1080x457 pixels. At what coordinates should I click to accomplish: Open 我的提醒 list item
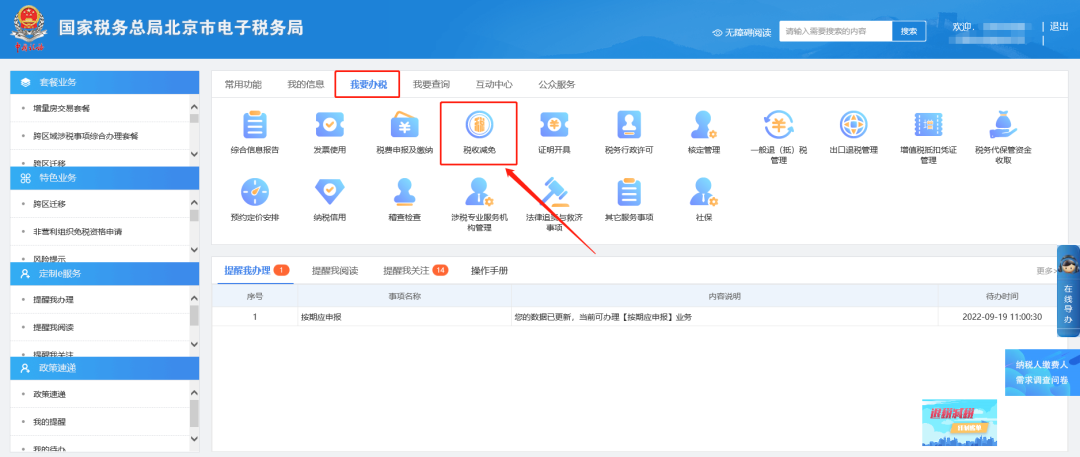point(49,421)
